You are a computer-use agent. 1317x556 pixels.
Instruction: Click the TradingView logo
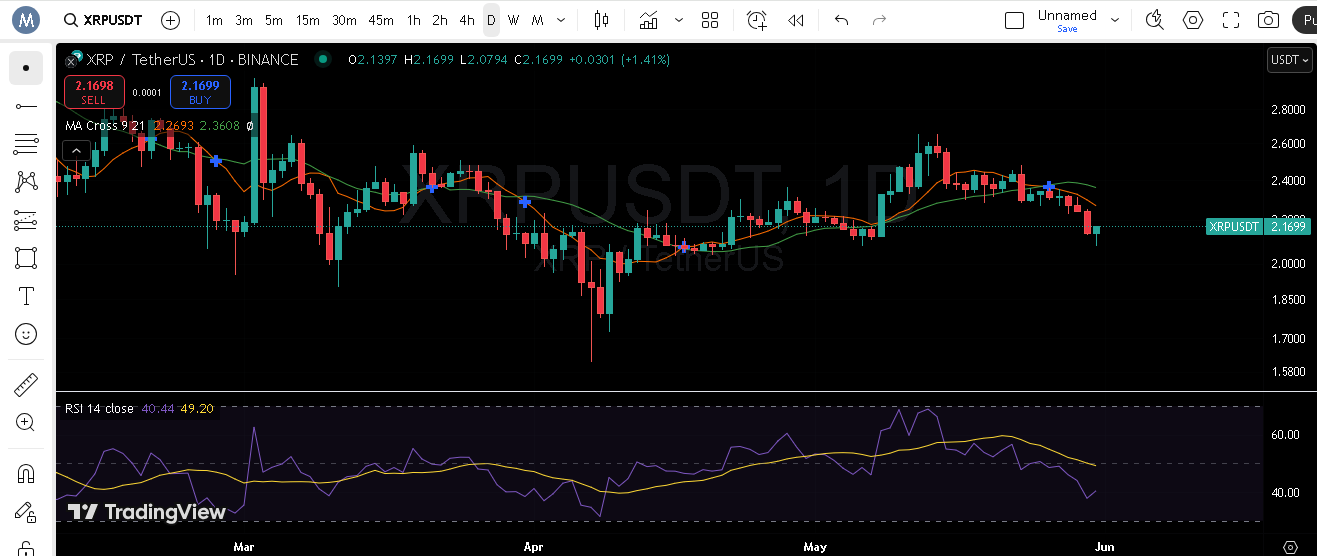(147, 512)
